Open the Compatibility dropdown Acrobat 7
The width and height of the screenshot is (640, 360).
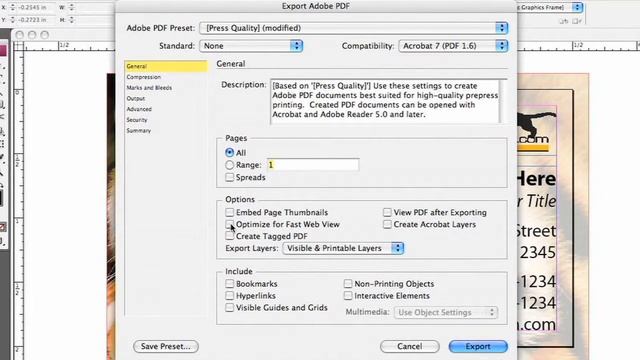coord(453,46)
